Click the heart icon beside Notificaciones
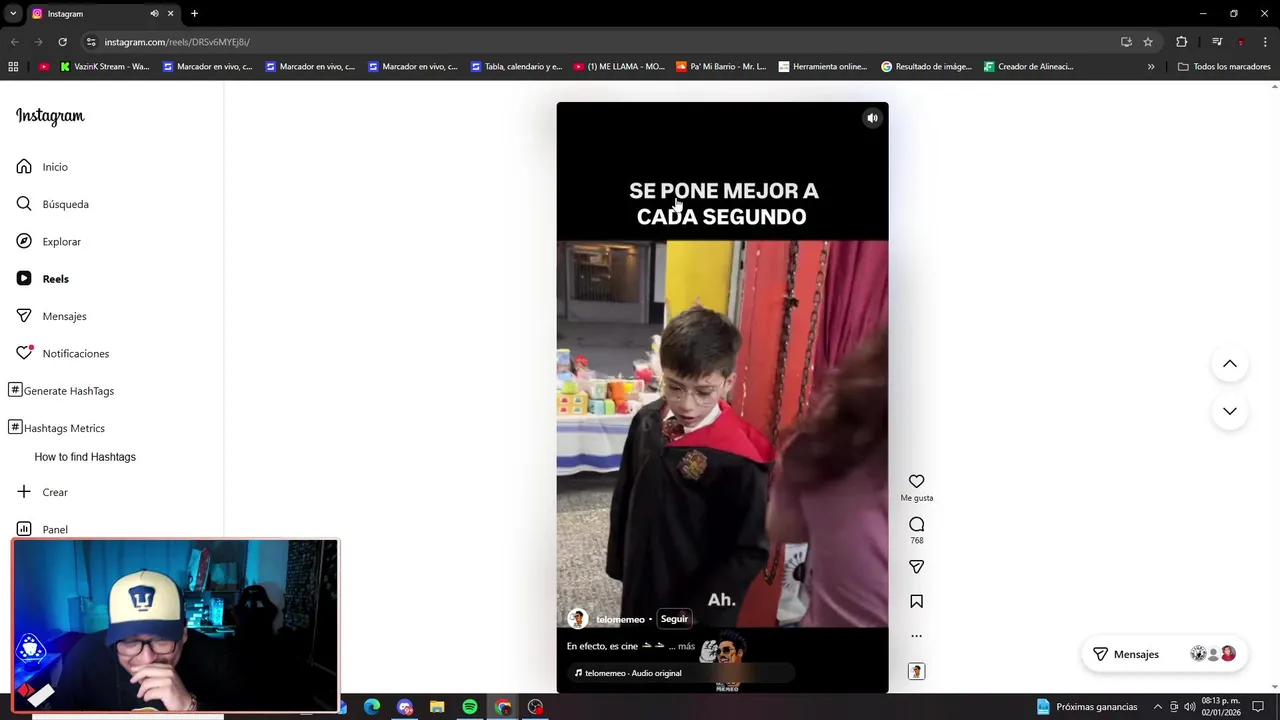Image resolution: width=1280 pixels, height=720 pixels. (x=24, y=353)
